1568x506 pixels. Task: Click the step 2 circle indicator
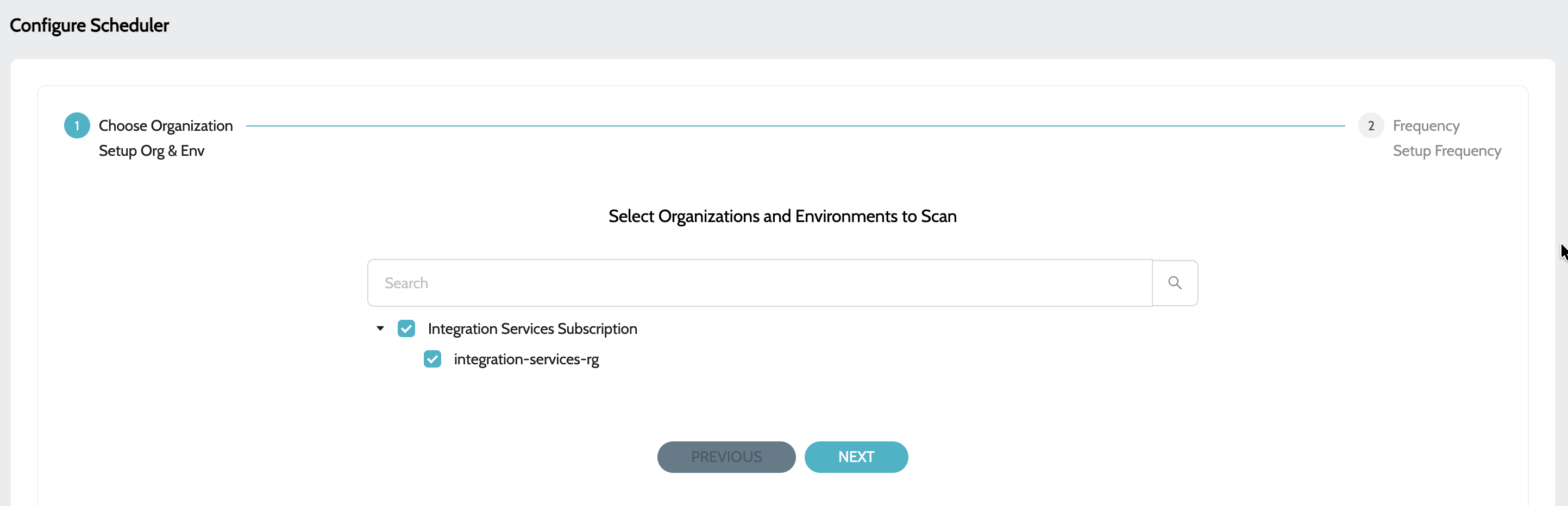tap(1371, 125)
